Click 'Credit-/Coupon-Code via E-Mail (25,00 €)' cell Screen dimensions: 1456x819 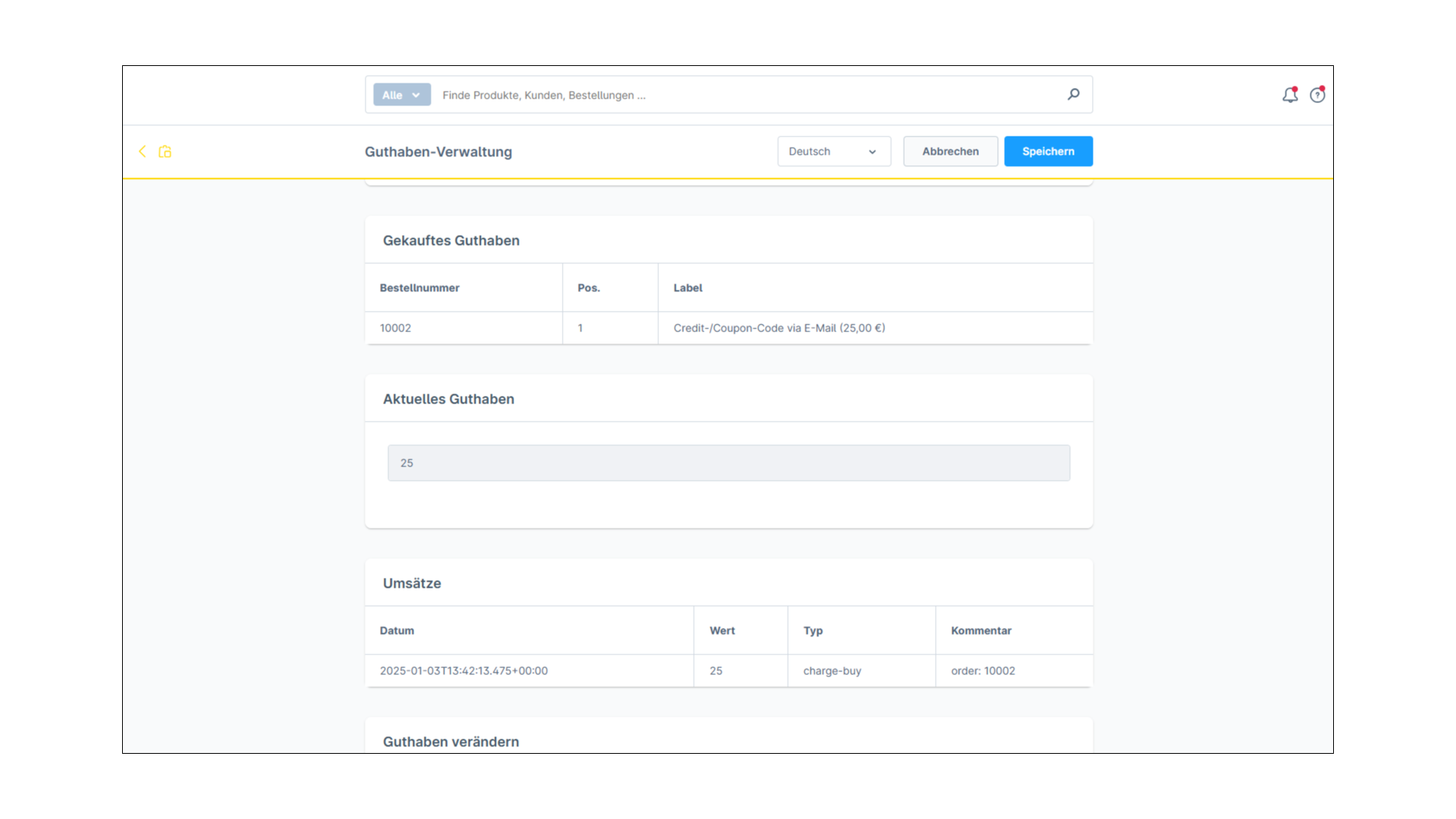876,328
